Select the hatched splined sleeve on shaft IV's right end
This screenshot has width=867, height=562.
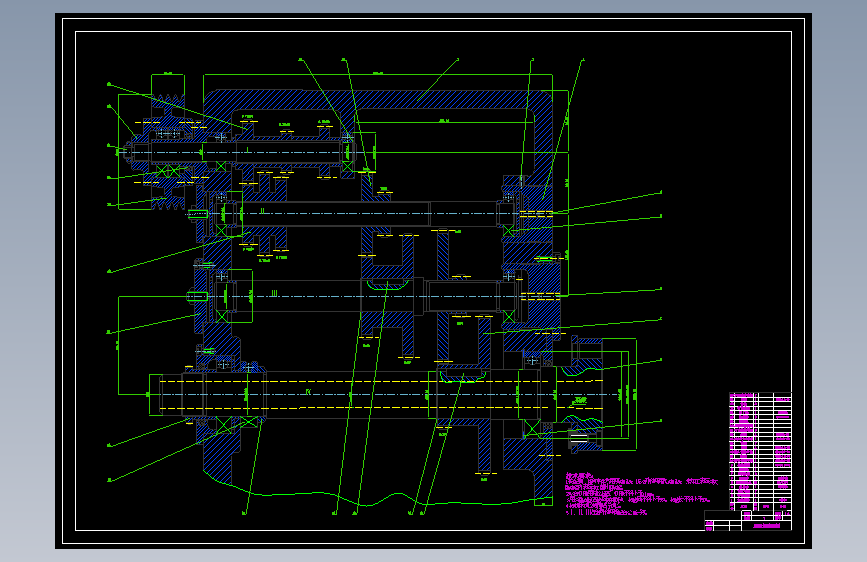pos(586,394)
